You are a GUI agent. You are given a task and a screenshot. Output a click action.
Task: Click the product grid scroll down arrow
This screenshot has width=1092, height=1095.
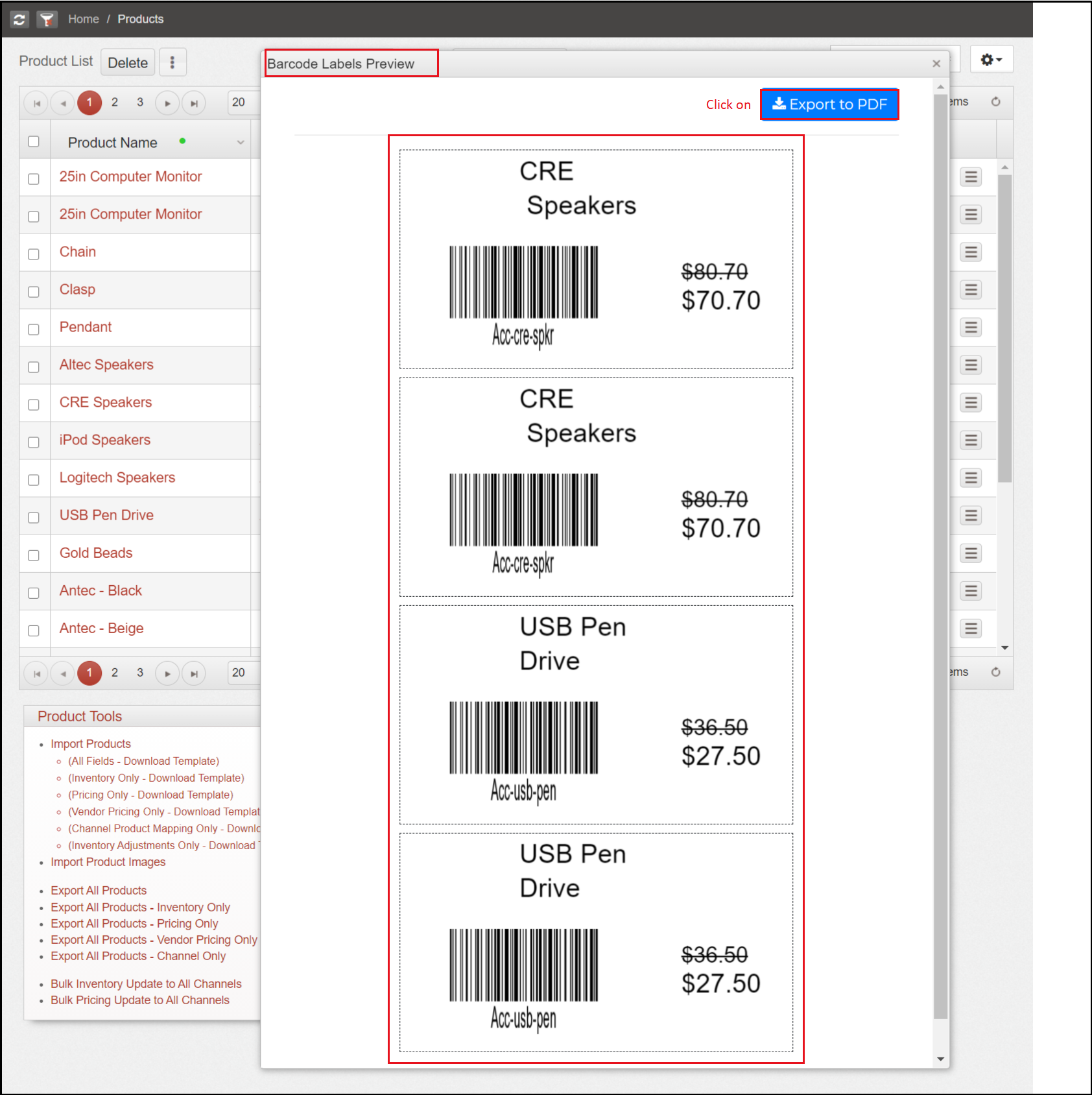[x=1005, y=647]
